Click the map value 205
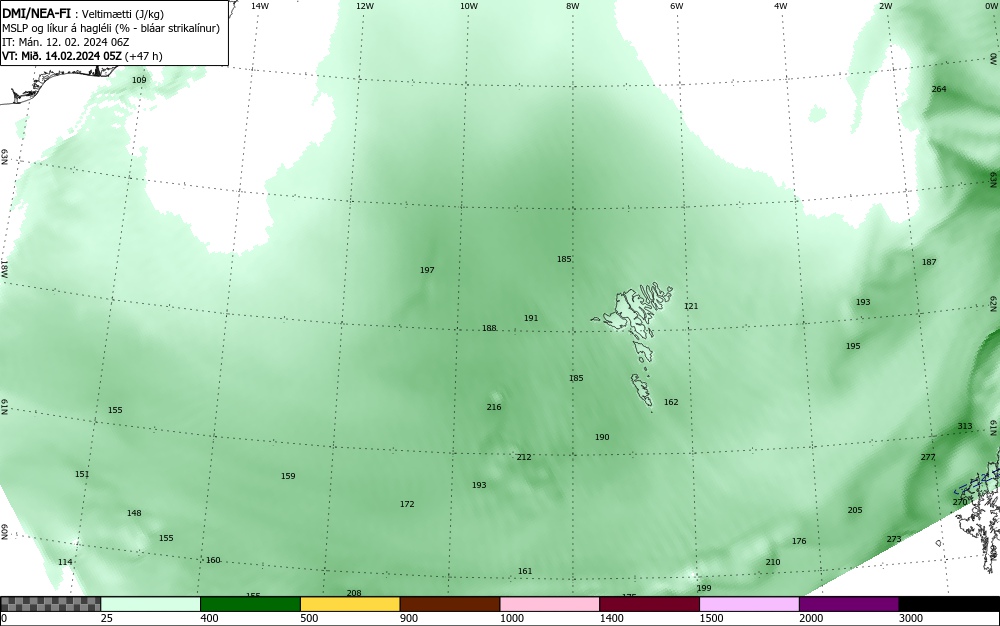The height and width of the screenshot is (626, 1000). 855,510
